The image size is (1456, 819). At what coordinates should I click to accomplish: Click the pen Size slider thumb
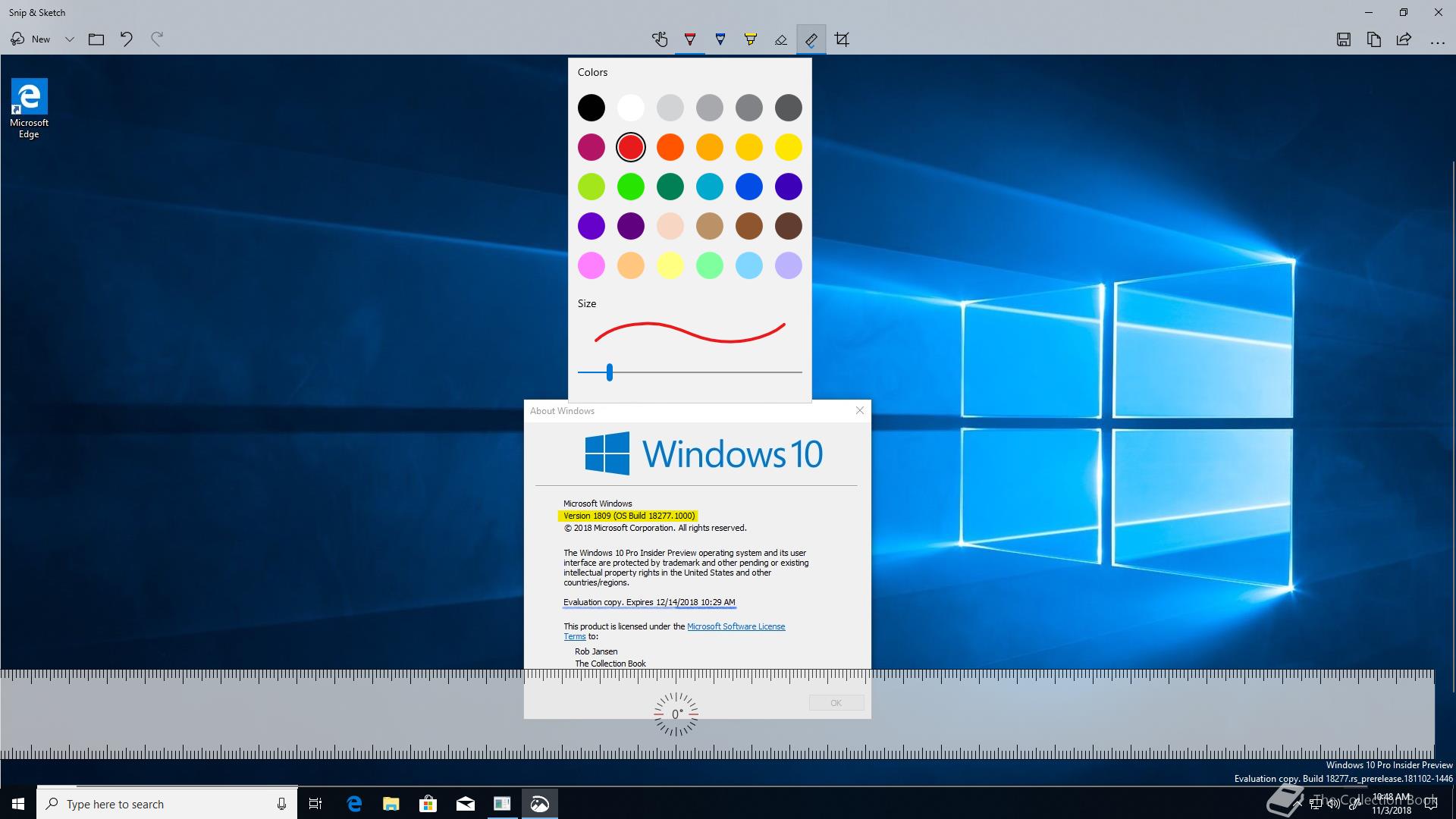pyautogui.click(x=610, y=372)
